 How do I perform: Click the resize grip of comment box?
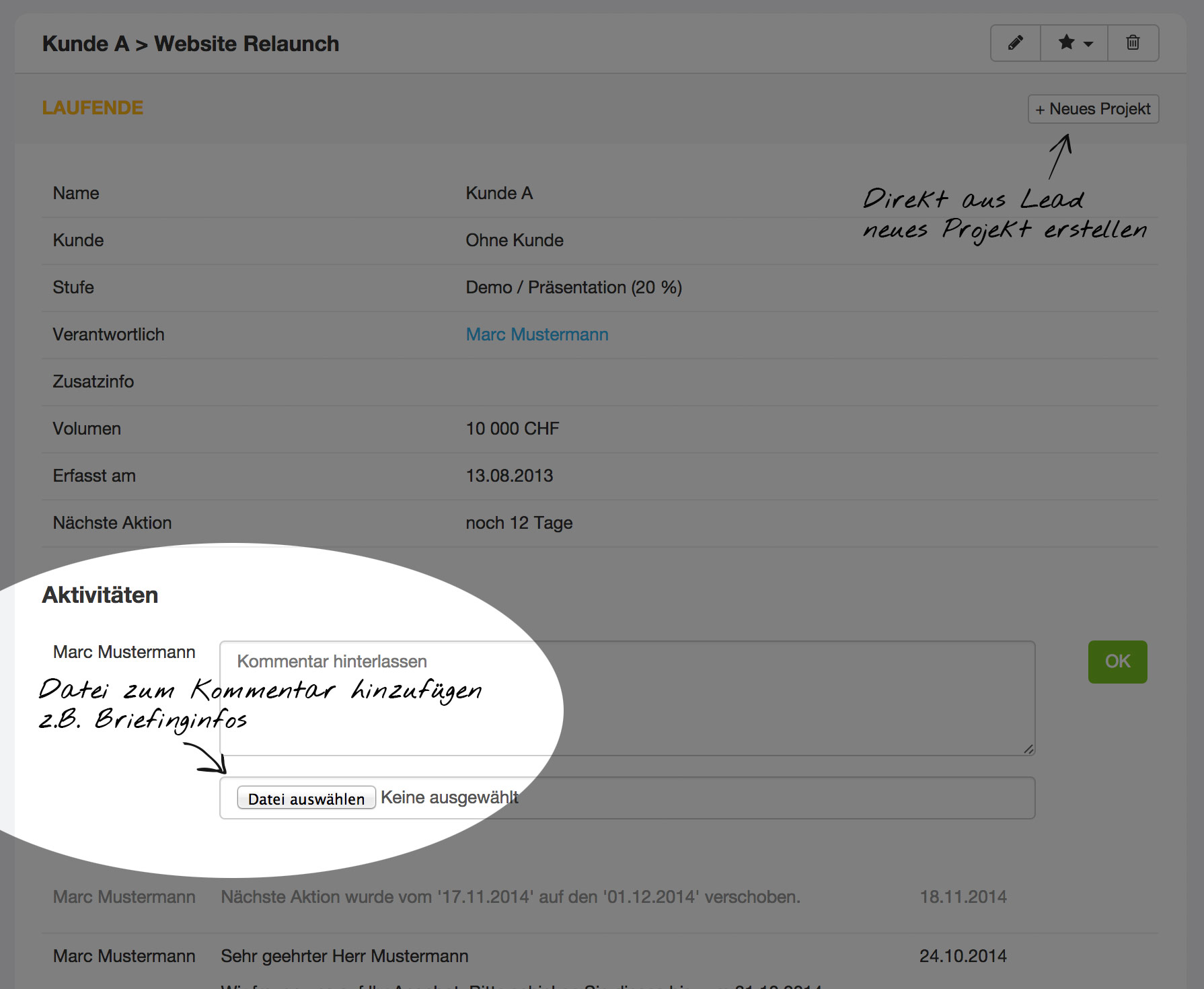pos(1028,749)
